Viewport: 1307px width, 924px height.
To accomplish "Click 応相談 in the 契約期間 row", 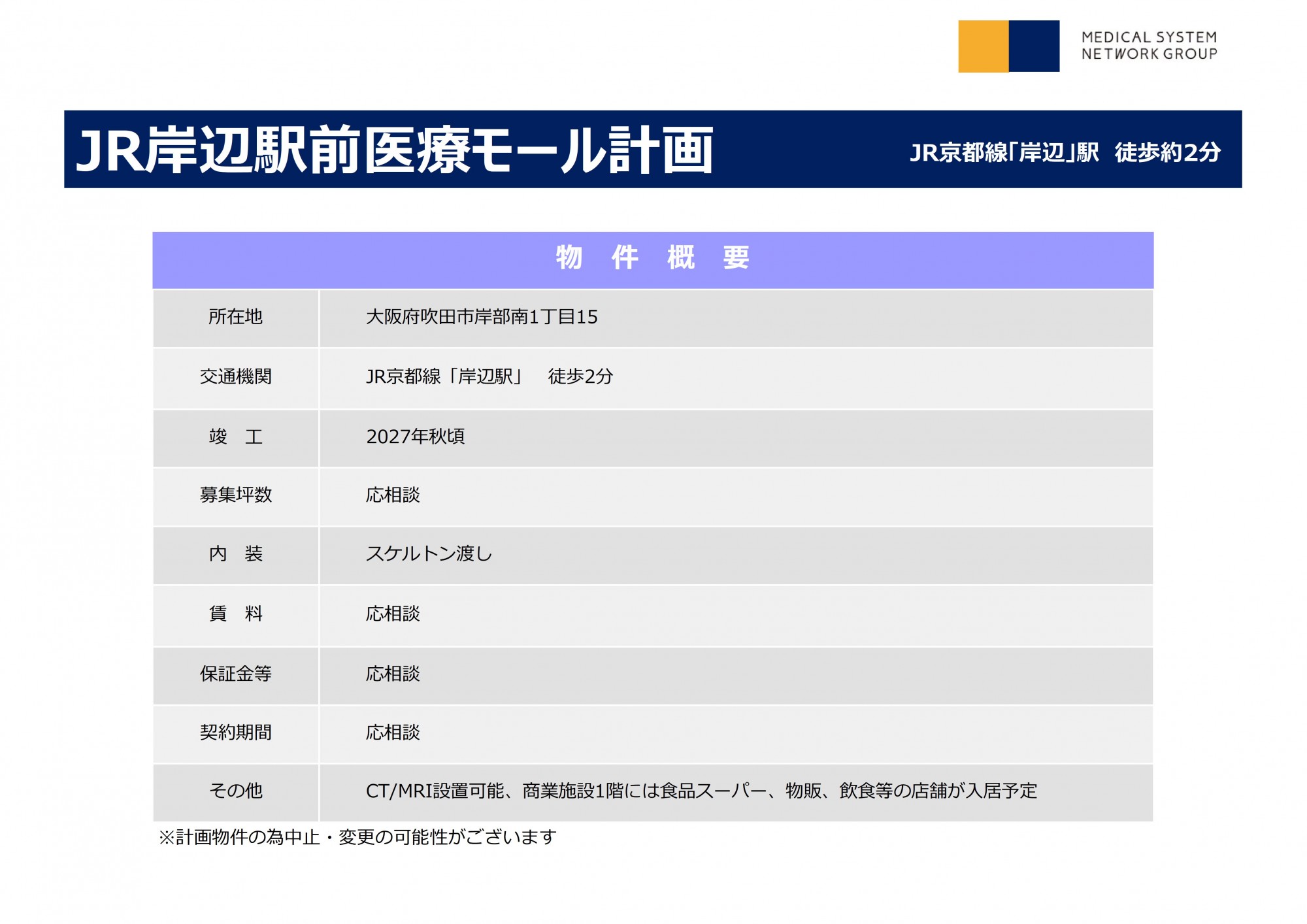I will [393, 733].
